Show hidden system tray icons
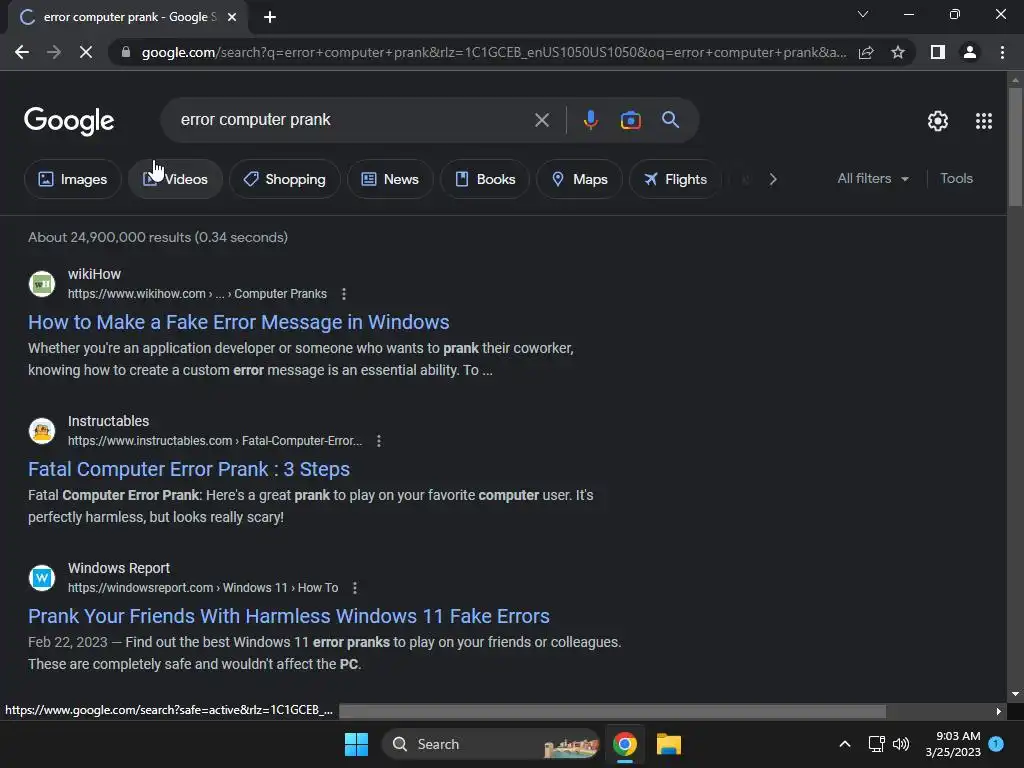The image size is (1024, 768). [844, 744]
